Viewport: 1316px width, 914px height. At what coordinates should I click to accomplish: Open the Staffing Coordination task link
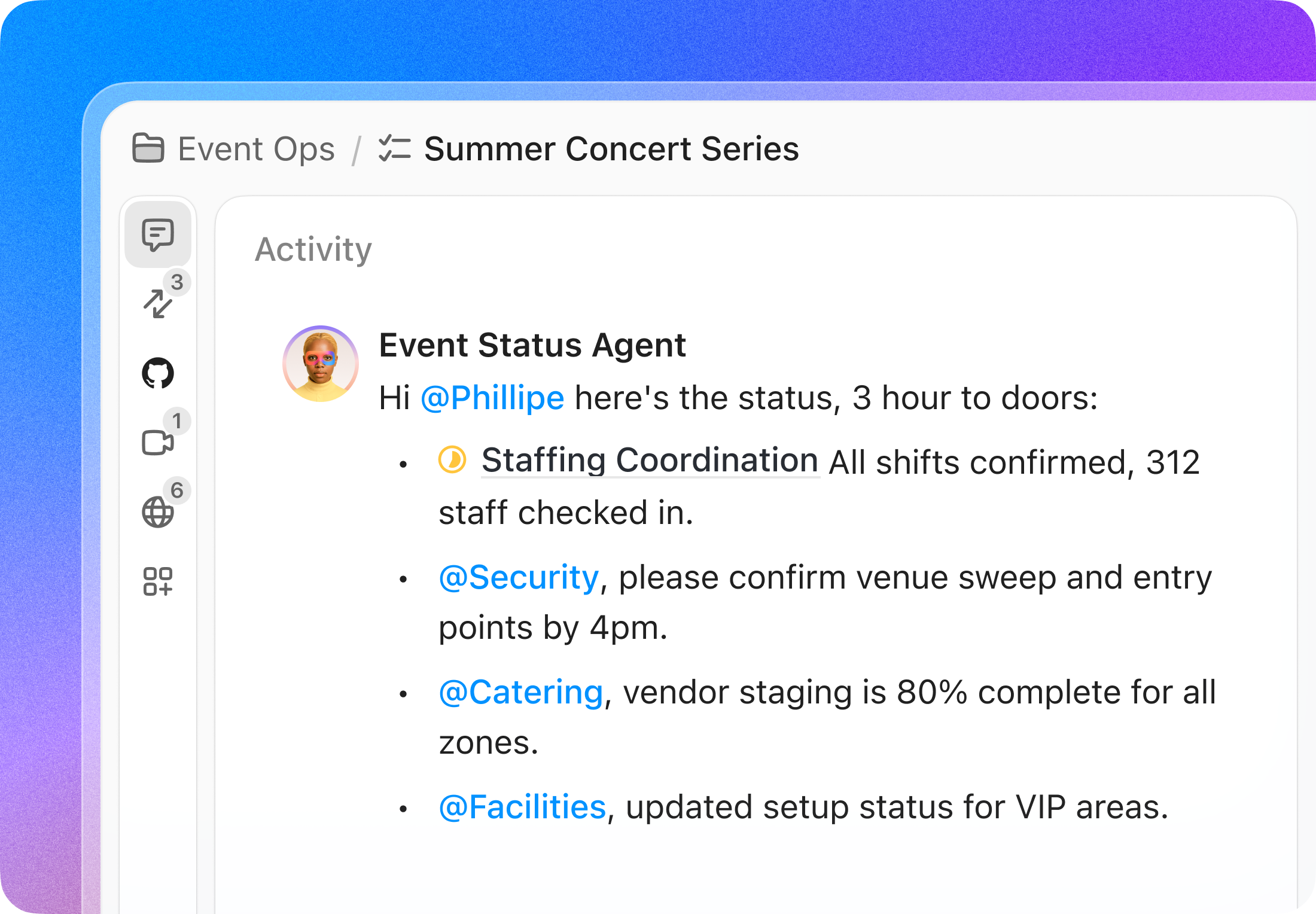[x=651, y=459]
